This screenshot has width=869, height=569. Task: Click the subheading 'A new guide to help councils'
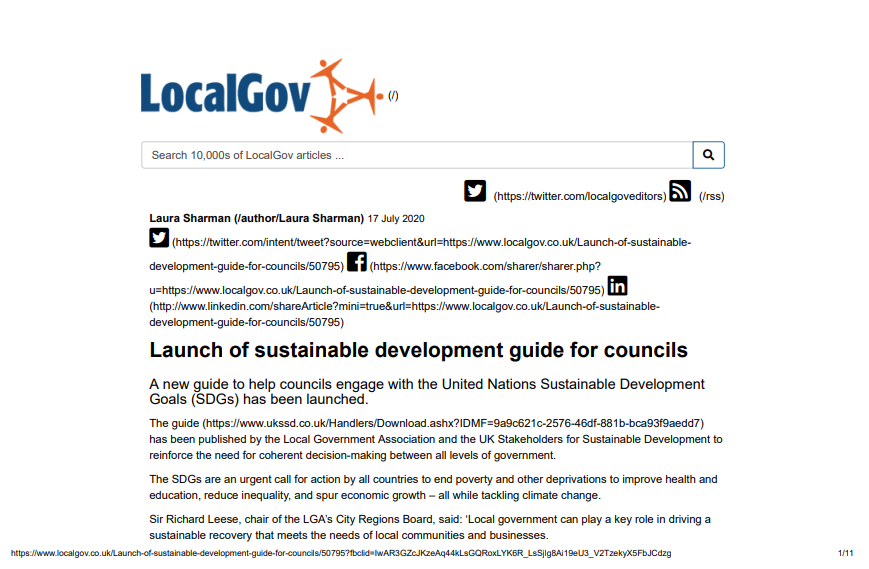coord(427,392)
